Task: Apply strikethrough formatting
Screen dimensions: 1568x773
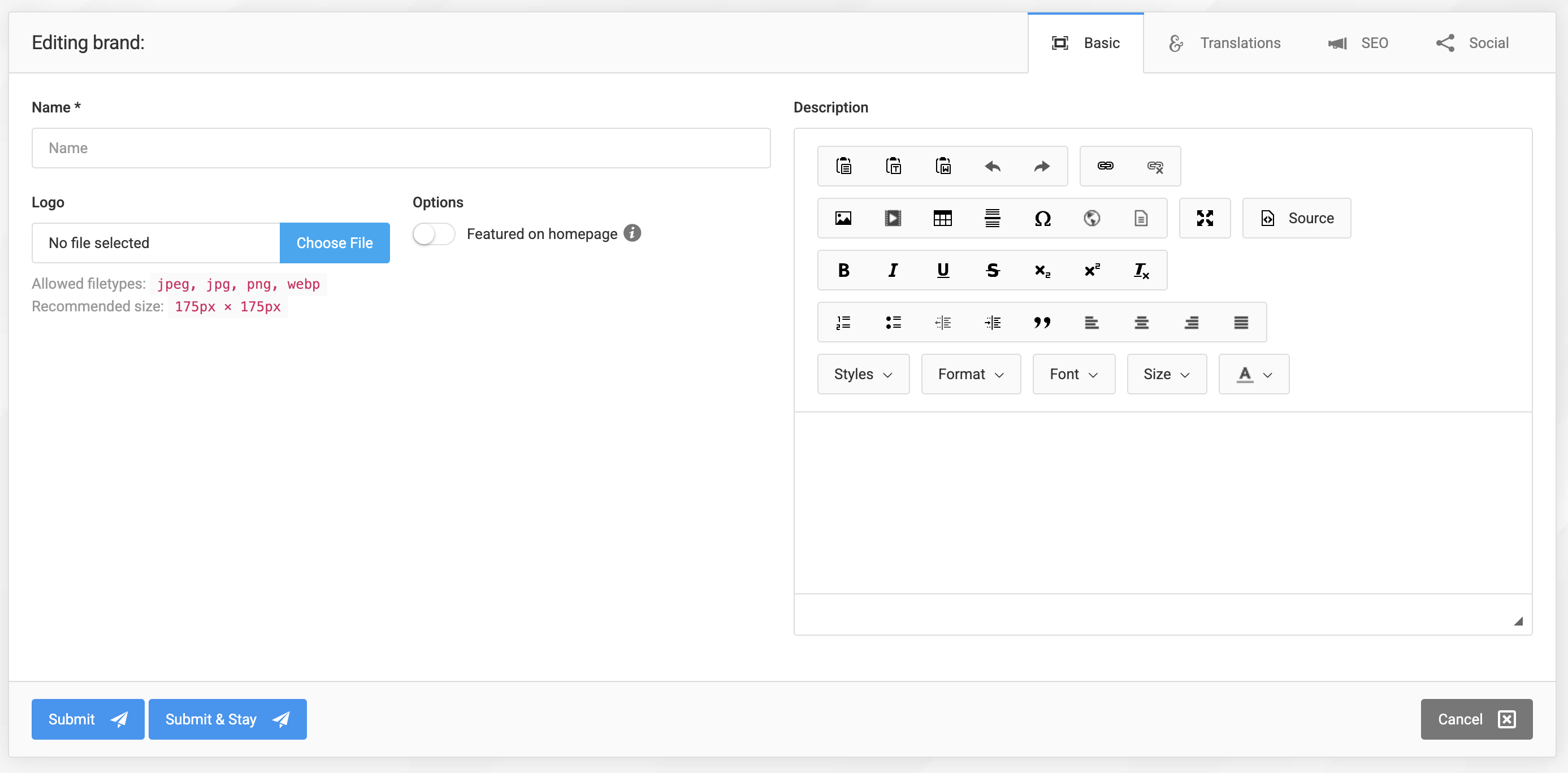Action: tap(992, 270)
